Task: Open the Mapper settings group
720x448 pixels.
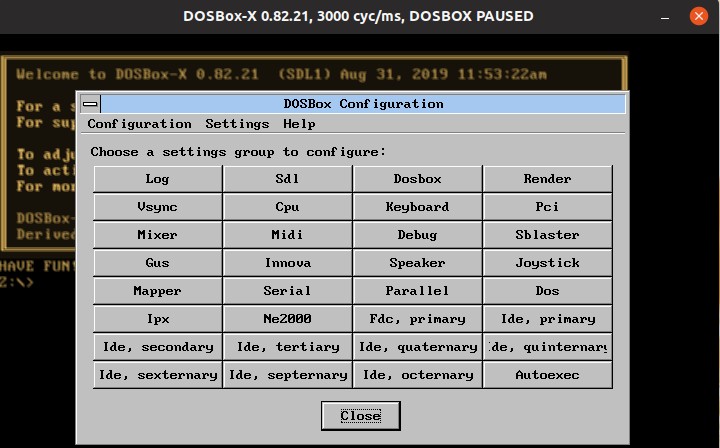Action: click(x=158, y=291)
